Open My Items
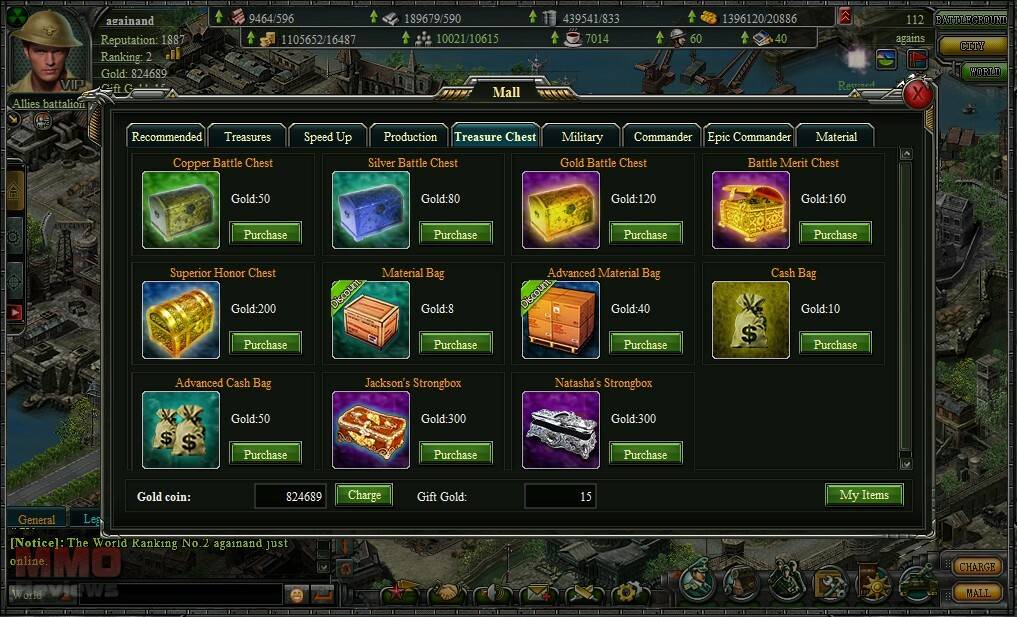The image size is (1017, 617). tap(864, 495)
